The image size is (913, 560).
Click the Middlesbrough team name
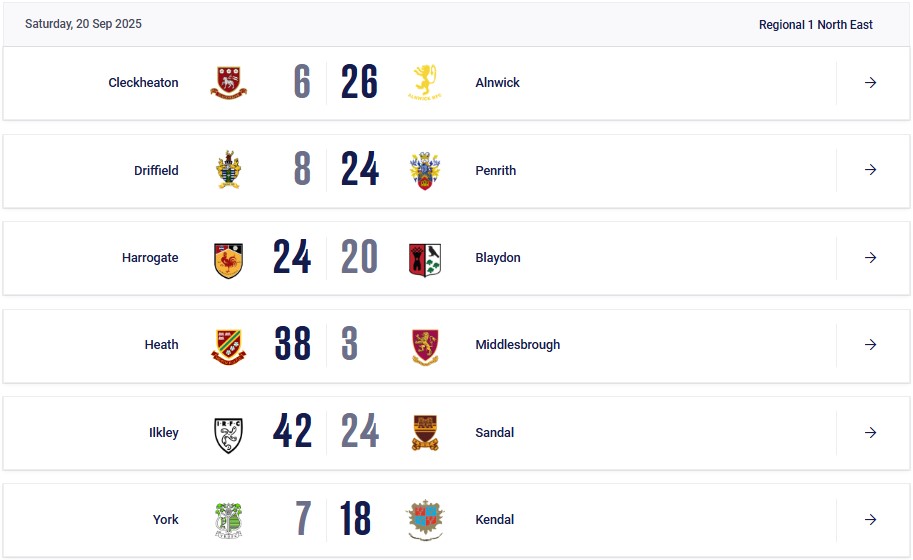click(518, 345)
